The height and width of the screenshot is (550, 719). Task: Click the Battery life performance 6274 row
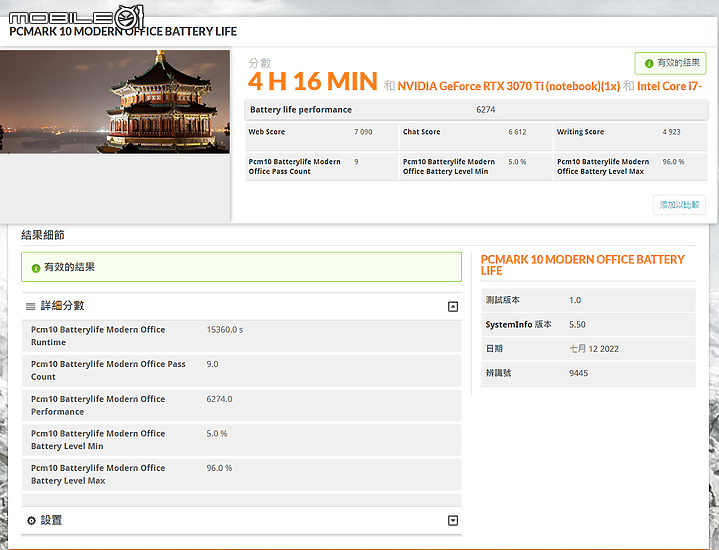coord(476,110)
